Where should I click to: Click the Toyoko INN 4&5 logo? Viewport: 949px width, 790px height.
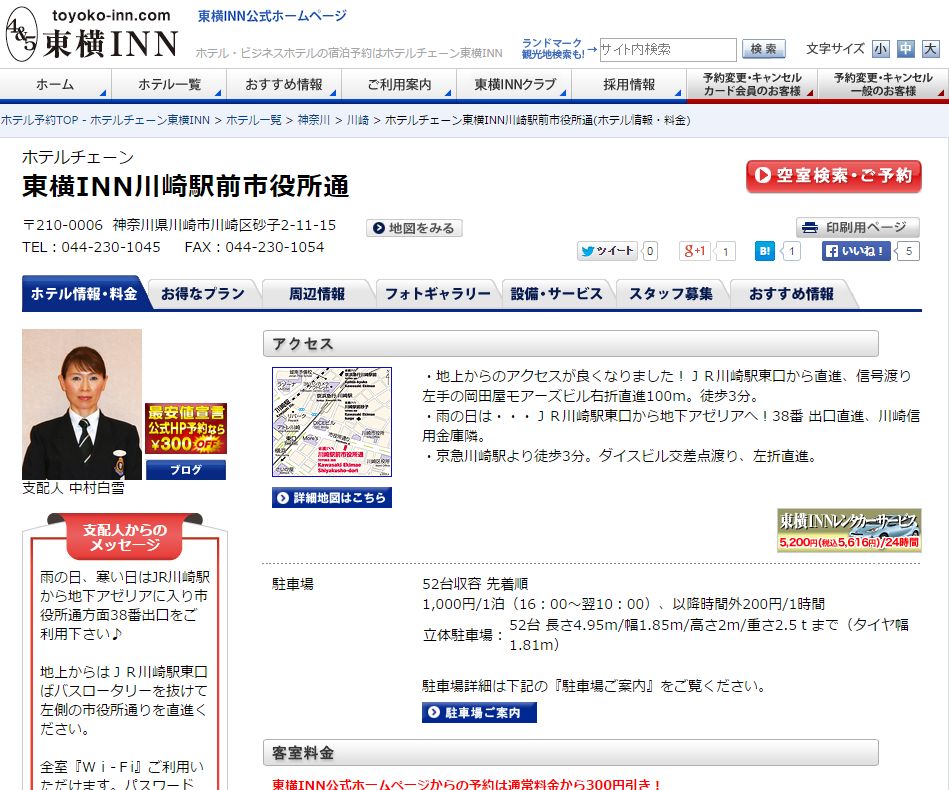click(x=92, y=34)
